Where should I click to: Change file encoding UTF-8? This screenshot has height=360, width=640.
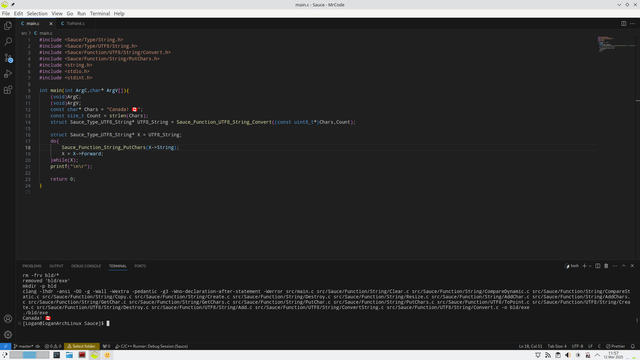(x=577, y=346)
